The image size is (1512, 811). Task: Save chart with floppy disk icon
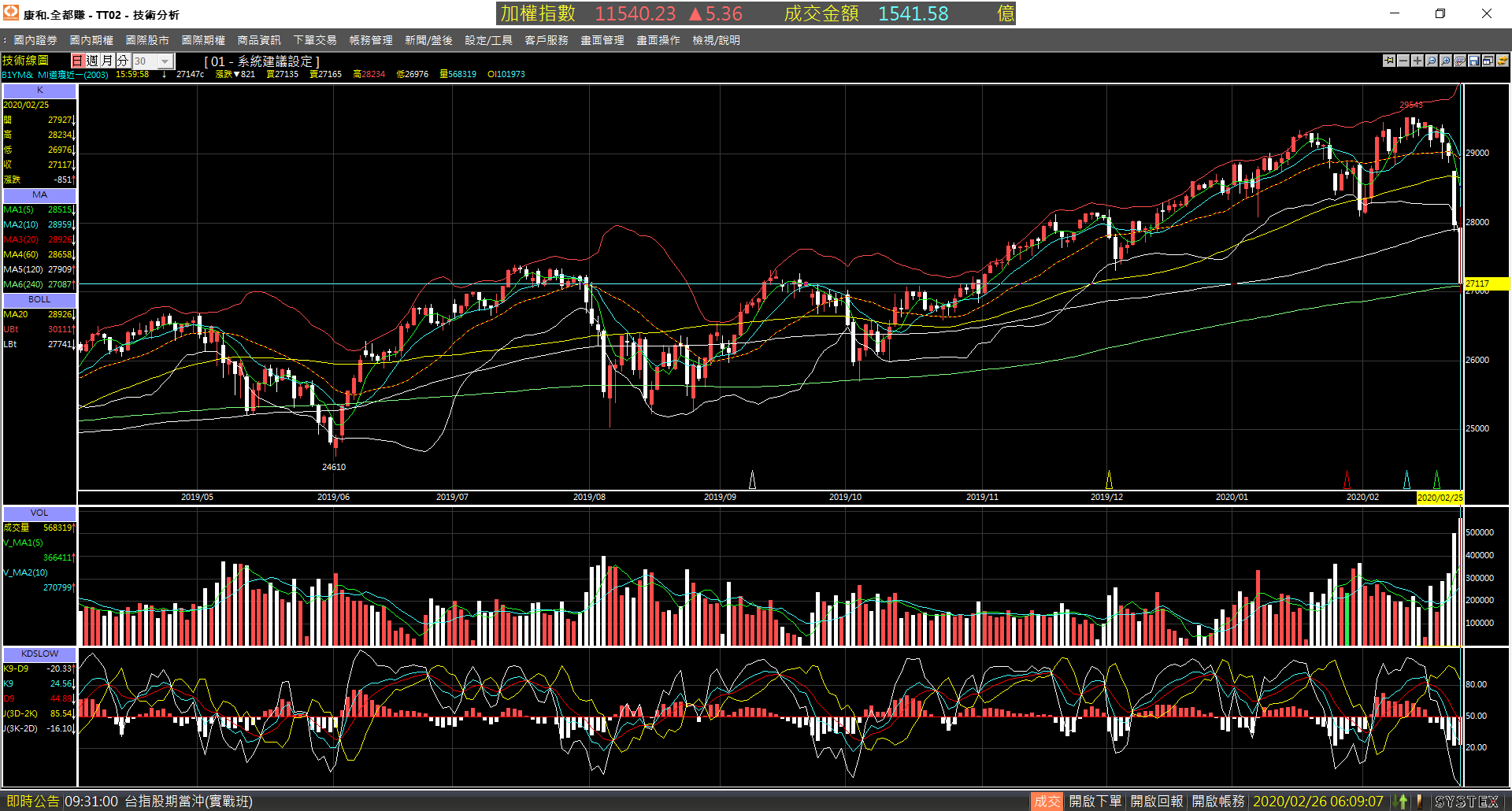[1474, 61]
